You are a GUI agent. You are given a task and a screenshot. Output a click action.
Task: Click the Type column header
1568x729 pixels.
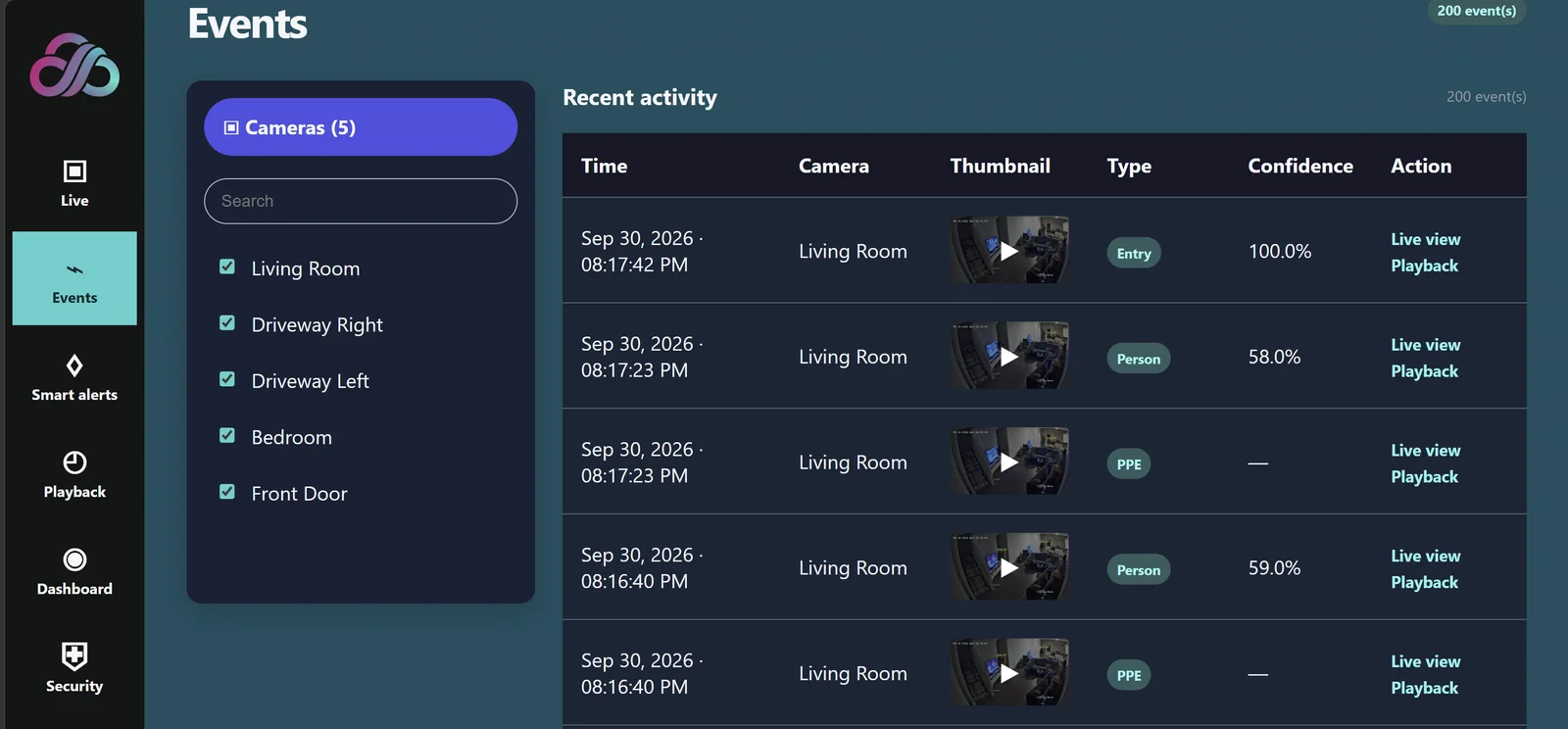(1129, 166)
